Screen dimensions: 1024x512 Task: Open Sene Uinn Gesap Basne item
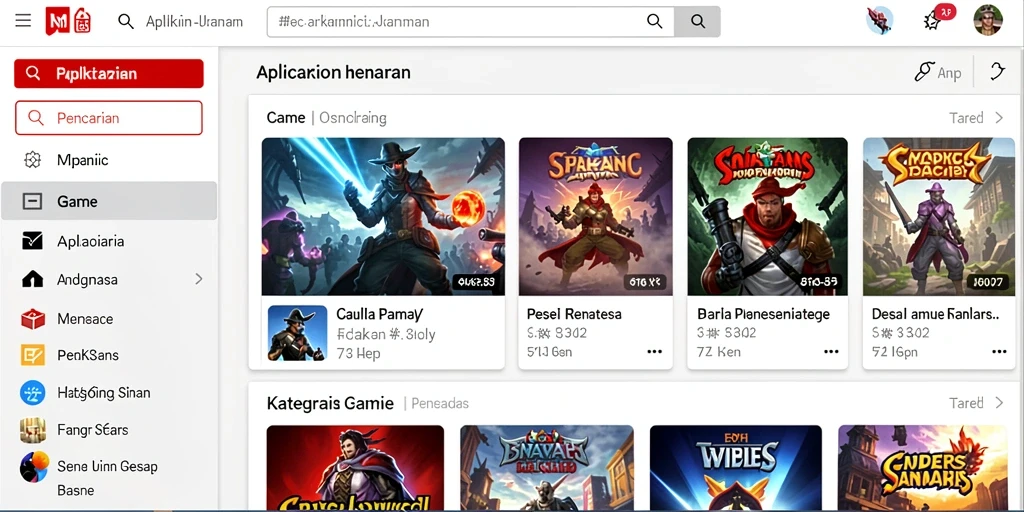(107, 478)
